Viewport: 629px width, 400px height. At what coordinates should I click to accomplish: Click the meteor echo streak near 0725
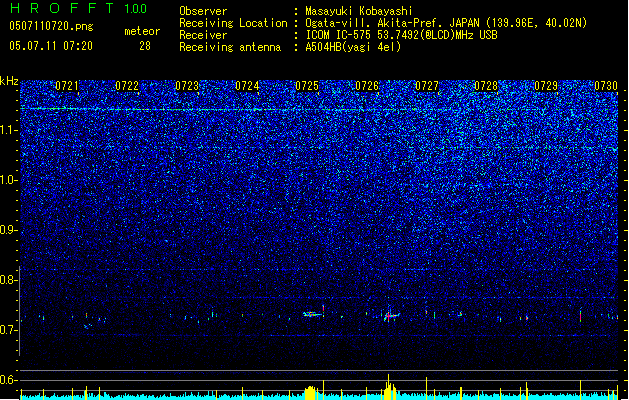[312, 314]
